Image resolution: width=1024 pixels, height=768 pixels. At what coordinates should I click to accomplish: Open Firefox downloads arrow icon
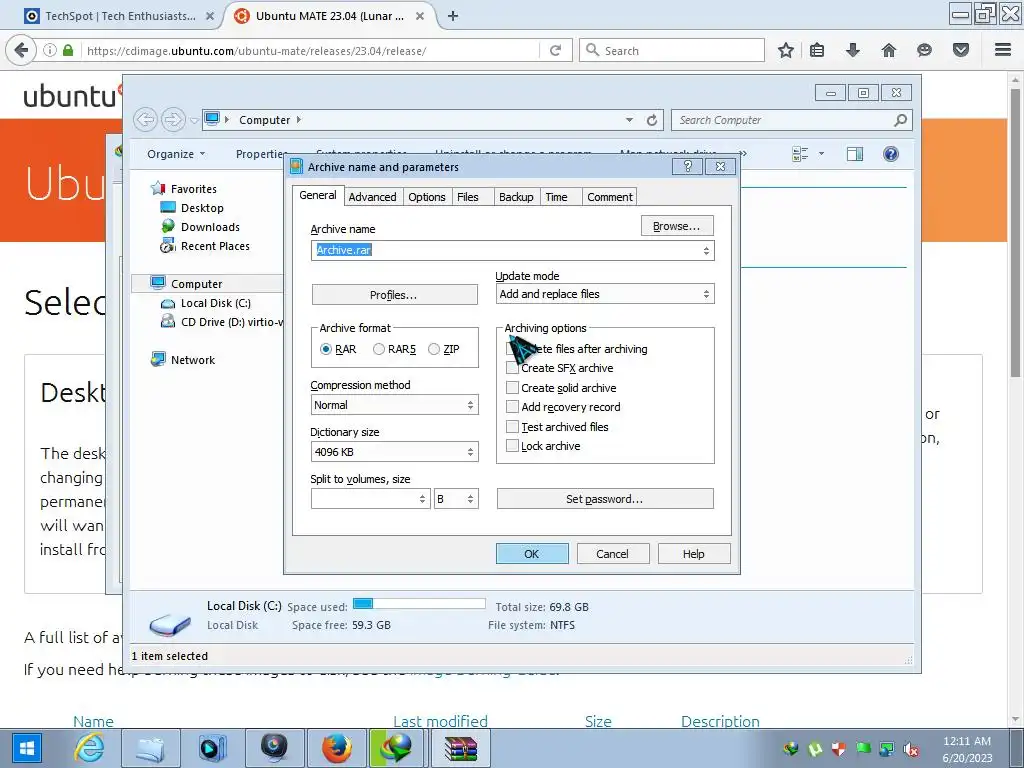[852, 50]
